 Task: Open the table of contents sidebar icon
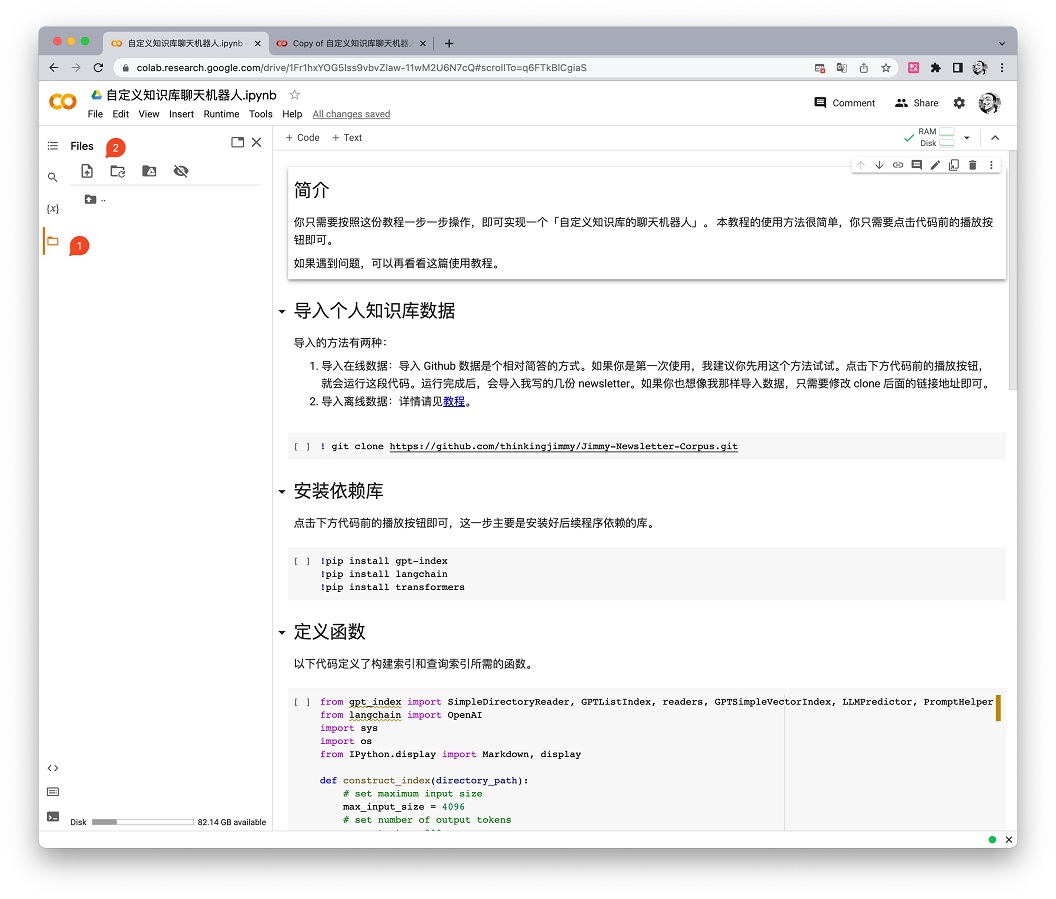[x=53, y=146]
